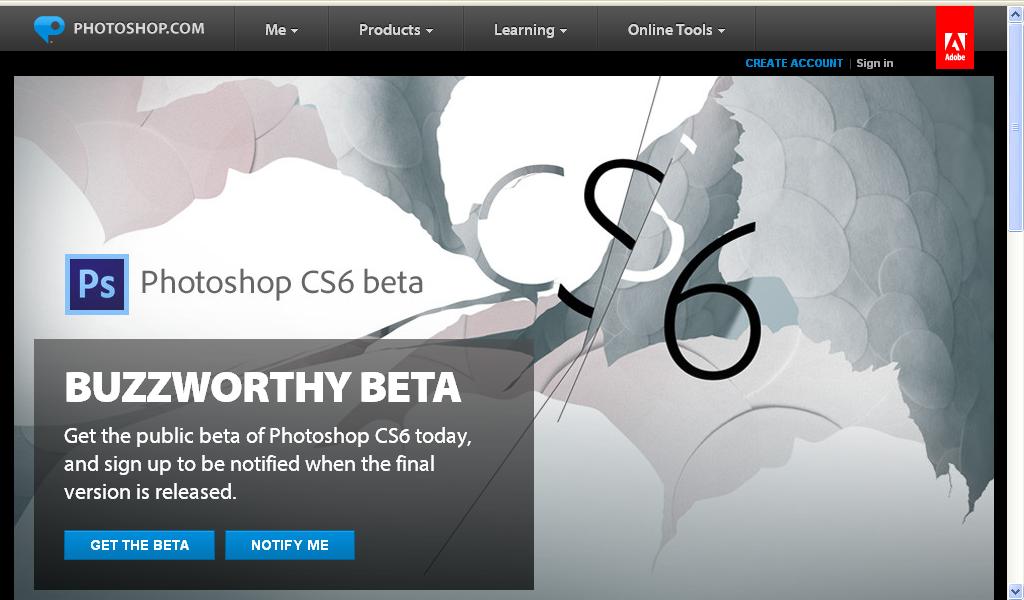Viewport: 1024px width, 600px height.
Task: Expand the Learning menu caret
Action: [x=563, y=31]
